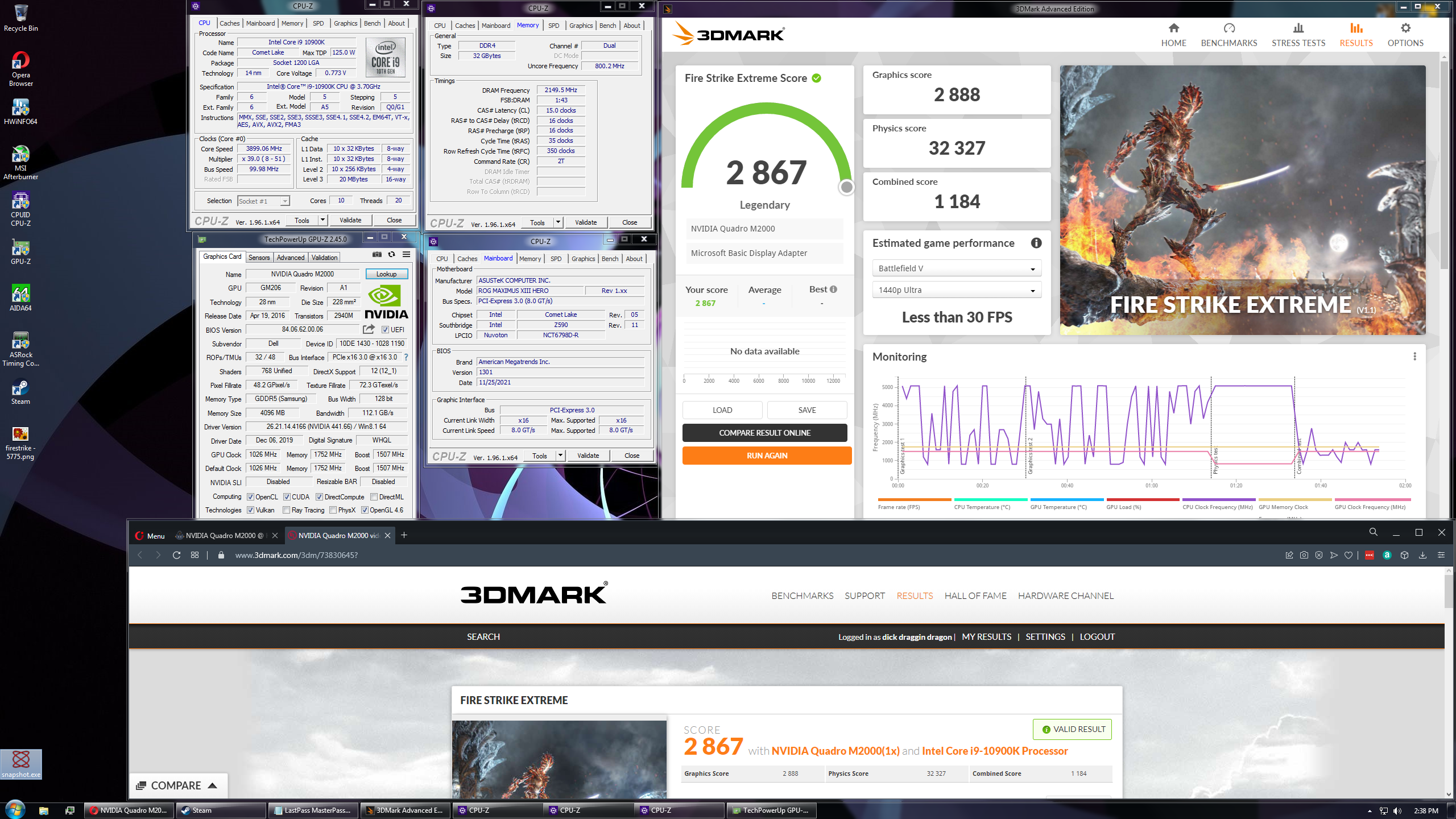Toggle OpenGL 4.6 checkbox in GPU-Z
The width and height of the screenshot is (1456, 819).
pyautogui.click(x=365, y=510)
